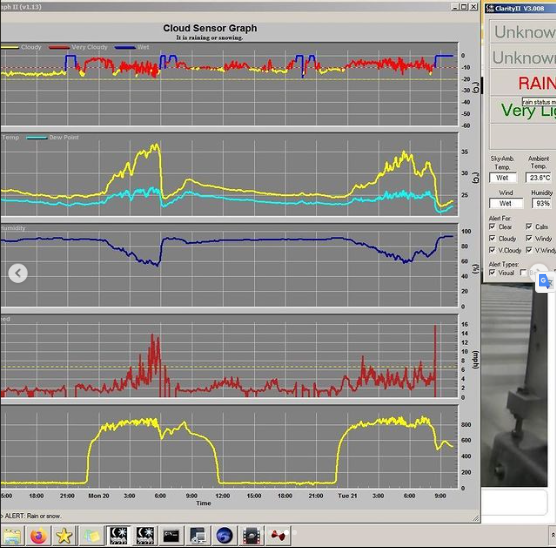Click the red bow-tie taskbar icon

(278, 536)
